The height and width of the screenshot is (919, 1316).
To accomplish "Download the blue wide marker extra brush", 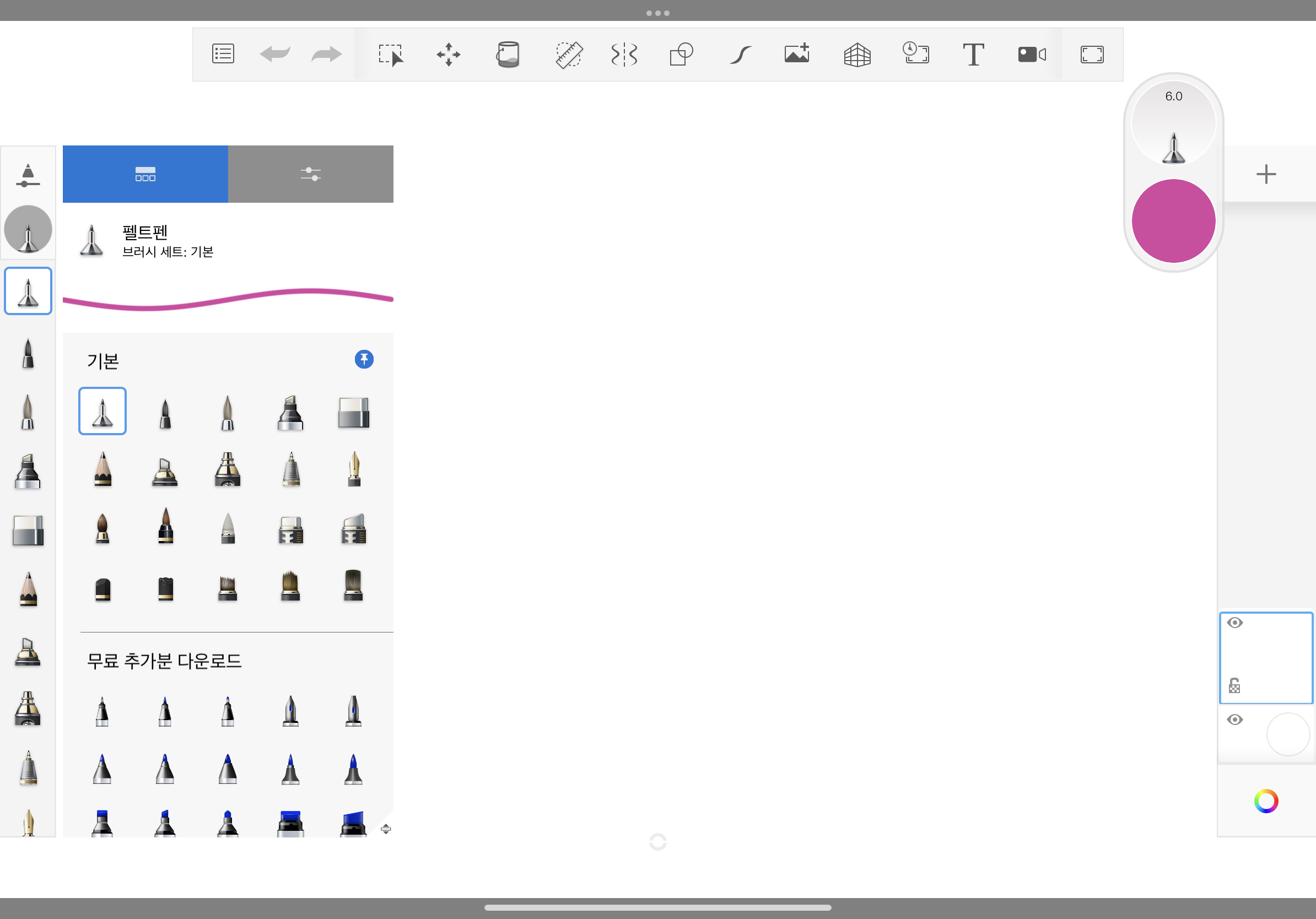I will (354, 823).
